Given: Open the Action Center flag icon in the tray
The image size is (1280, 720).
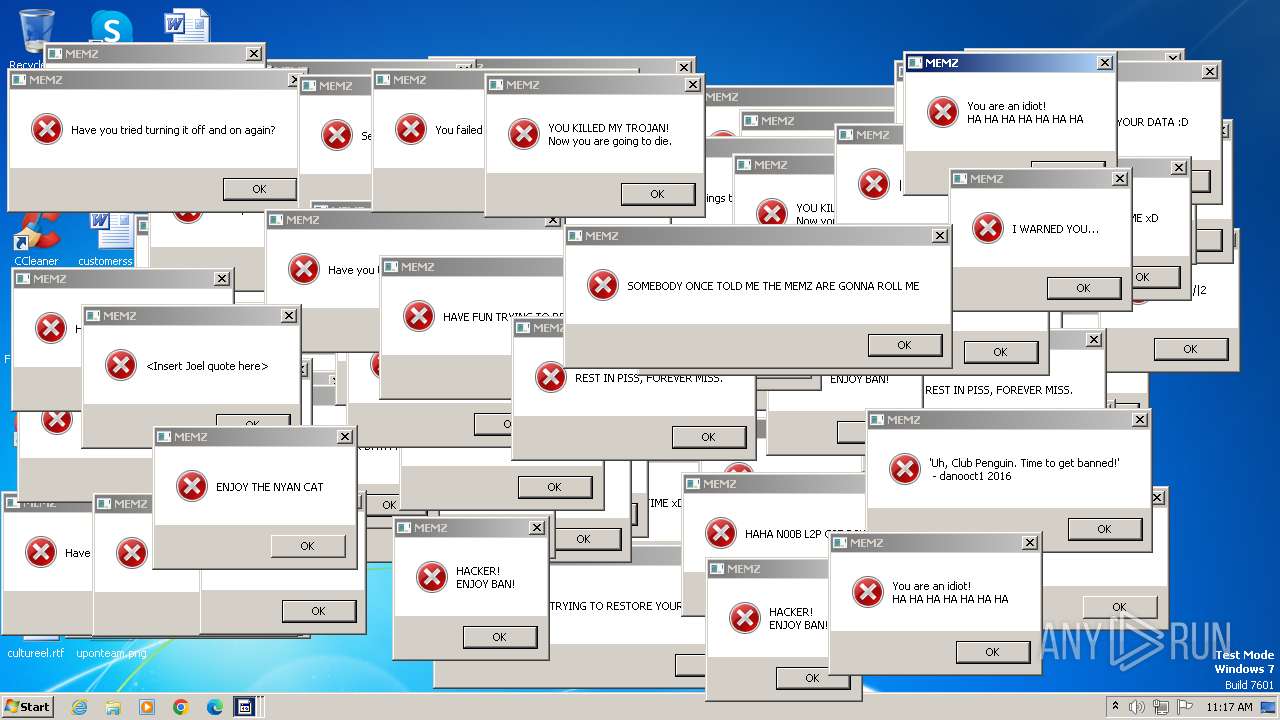Looking at the screenshot, I should tap(1184, 707).
